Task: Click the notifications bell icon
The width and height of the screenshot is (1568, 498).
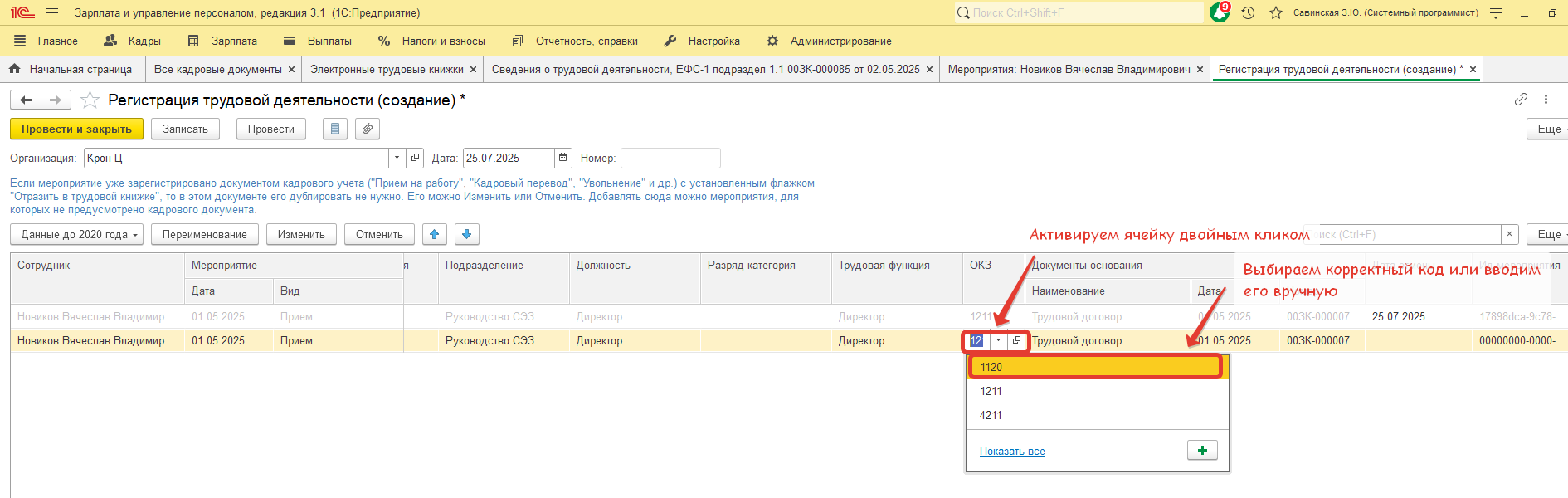Action: [x=1220, y=12]
